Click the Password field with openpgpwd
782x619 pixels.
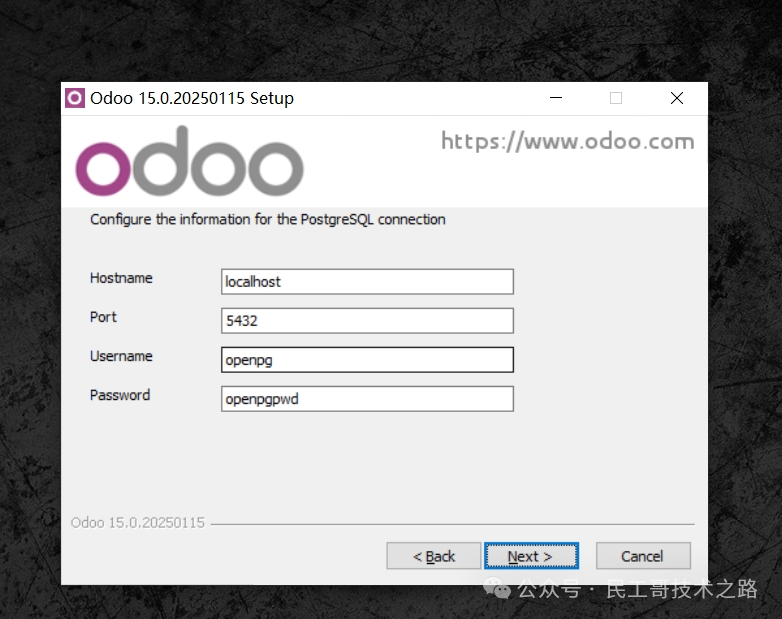[367, 399]
